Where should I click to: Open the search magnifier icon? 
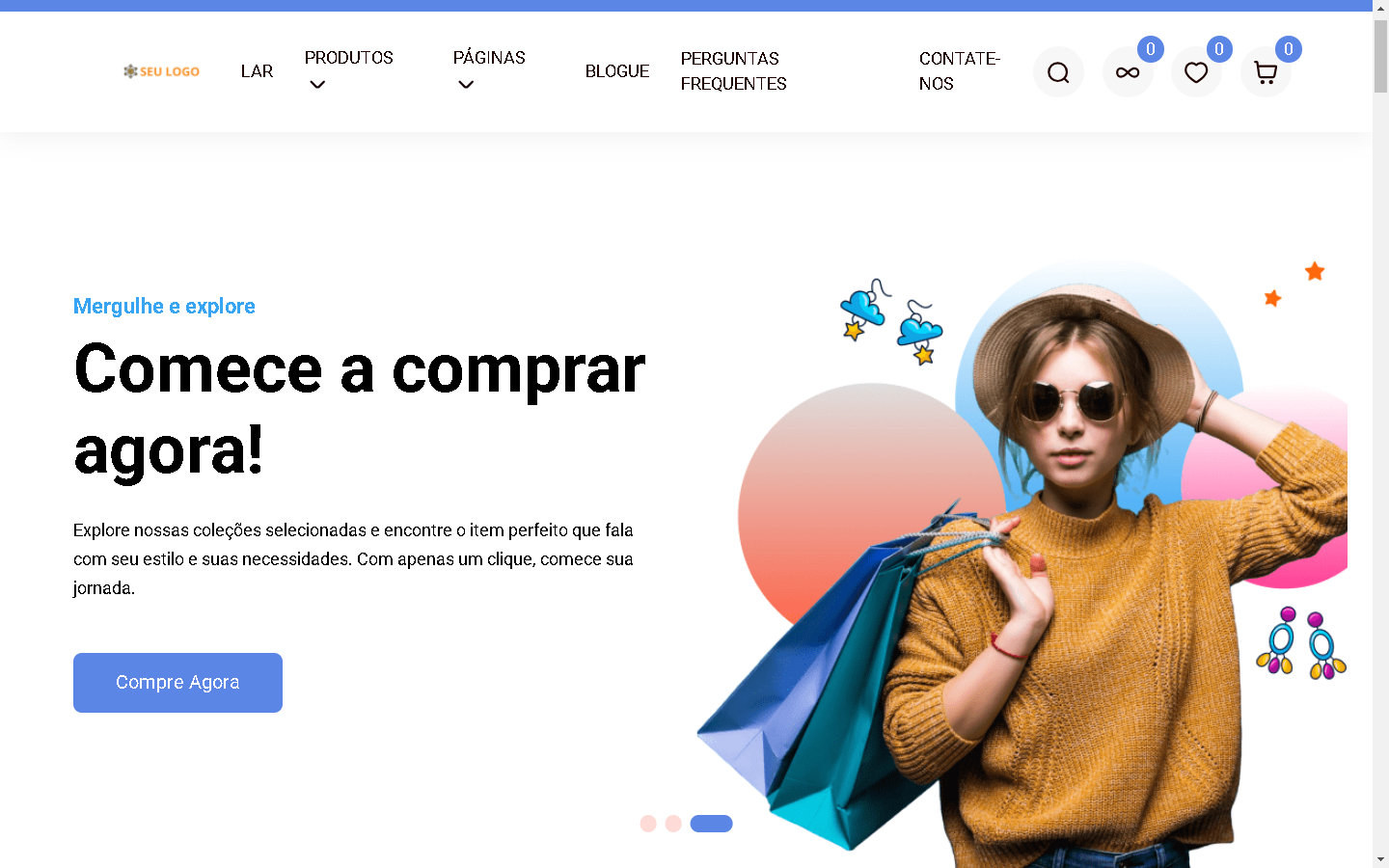click(x=1058, y=72)
